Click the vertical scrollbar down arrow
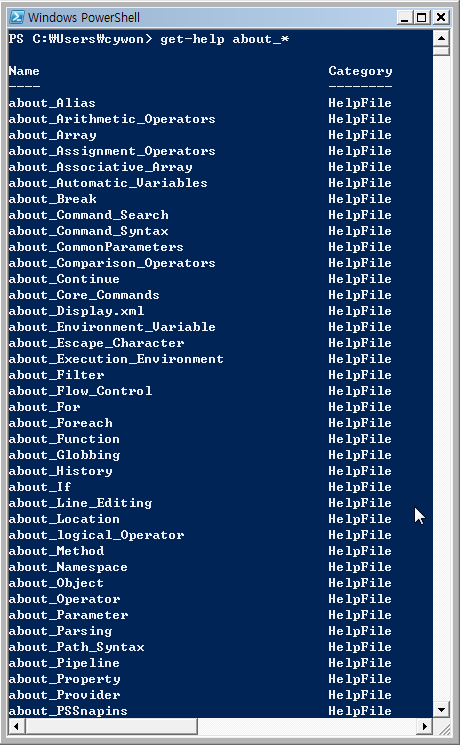The width and height of the screenshot is (460, 745). [x=441, y=710]
